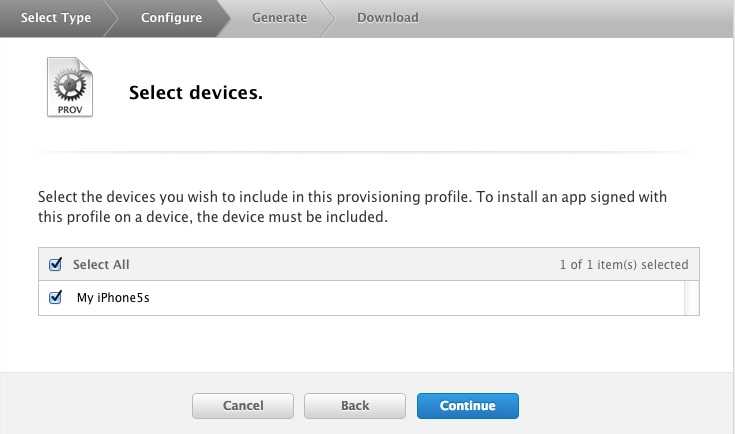
Task: Click the blank area below the device list
Action: tap(368, 342)
